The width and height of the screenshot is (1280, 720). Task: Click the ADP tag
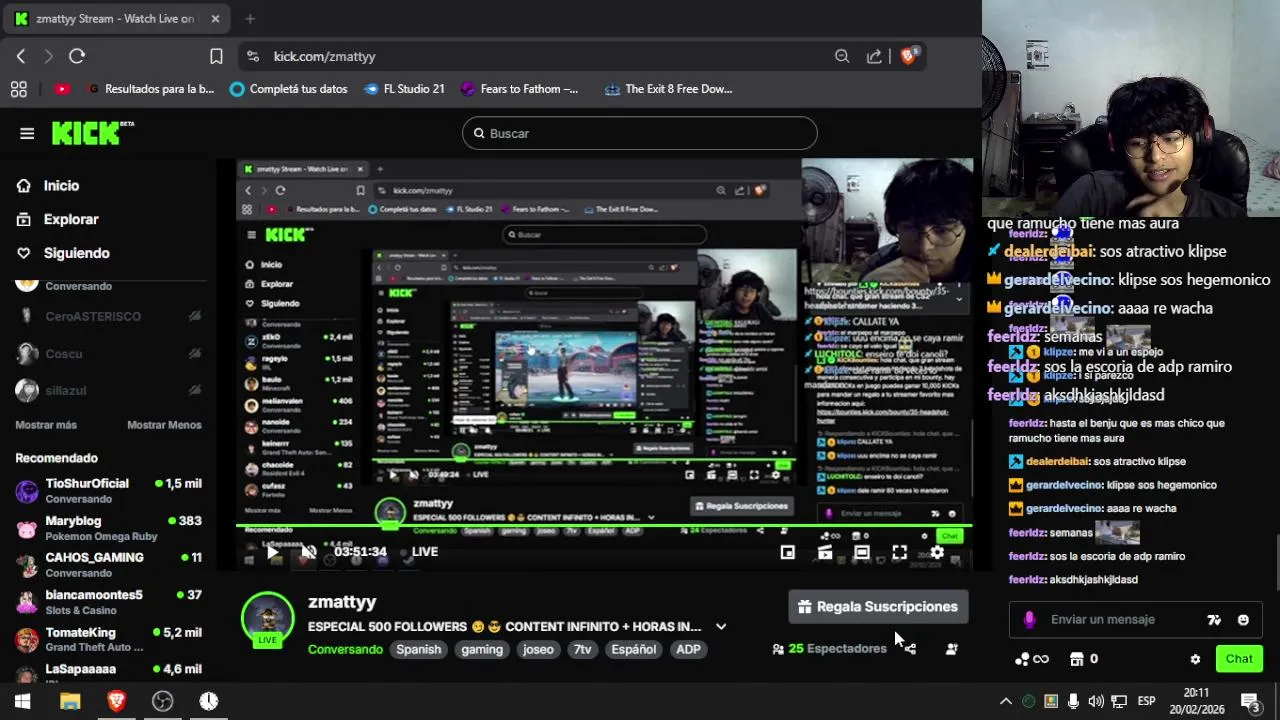tap(688, 650)
